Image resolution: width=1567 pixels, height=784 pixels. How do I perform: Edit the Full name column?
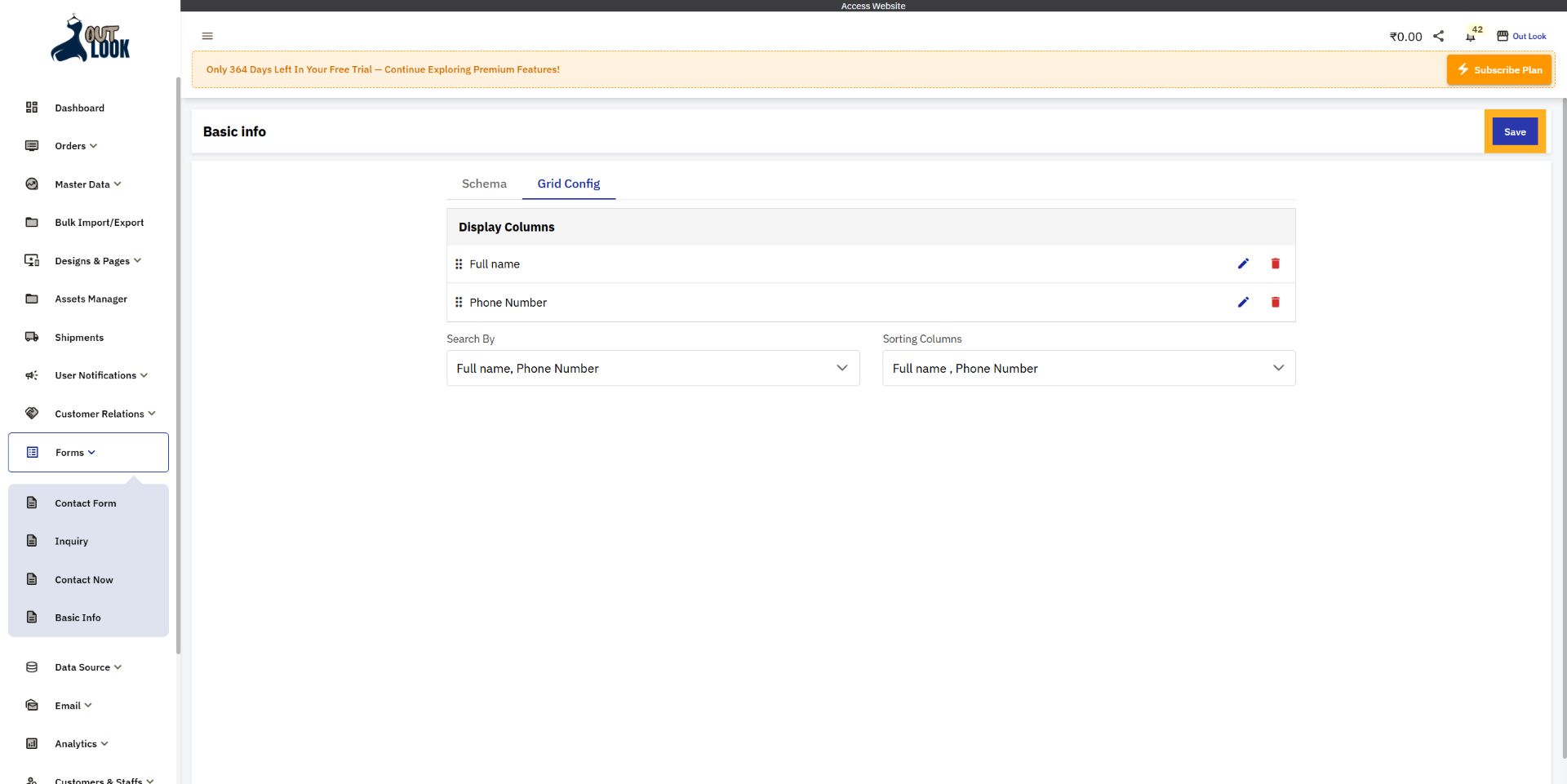(1243, 264)
